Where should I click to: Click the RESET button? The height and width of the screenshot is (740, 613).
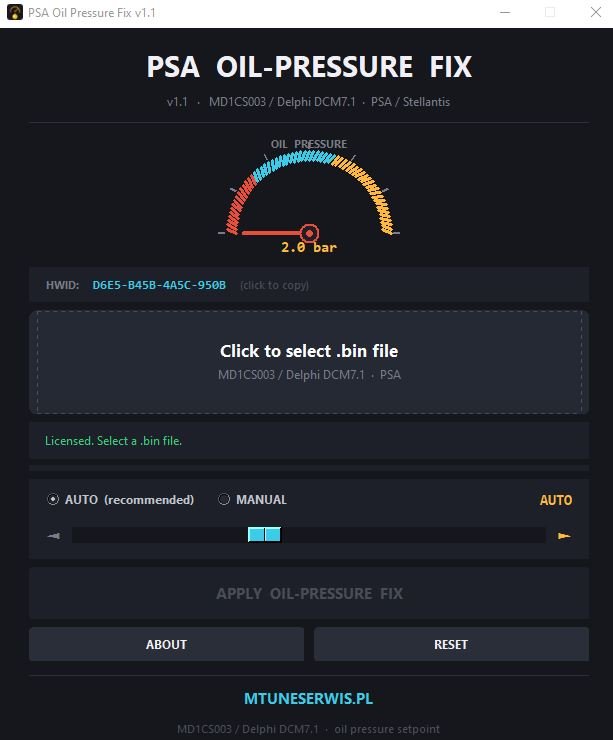451,644
